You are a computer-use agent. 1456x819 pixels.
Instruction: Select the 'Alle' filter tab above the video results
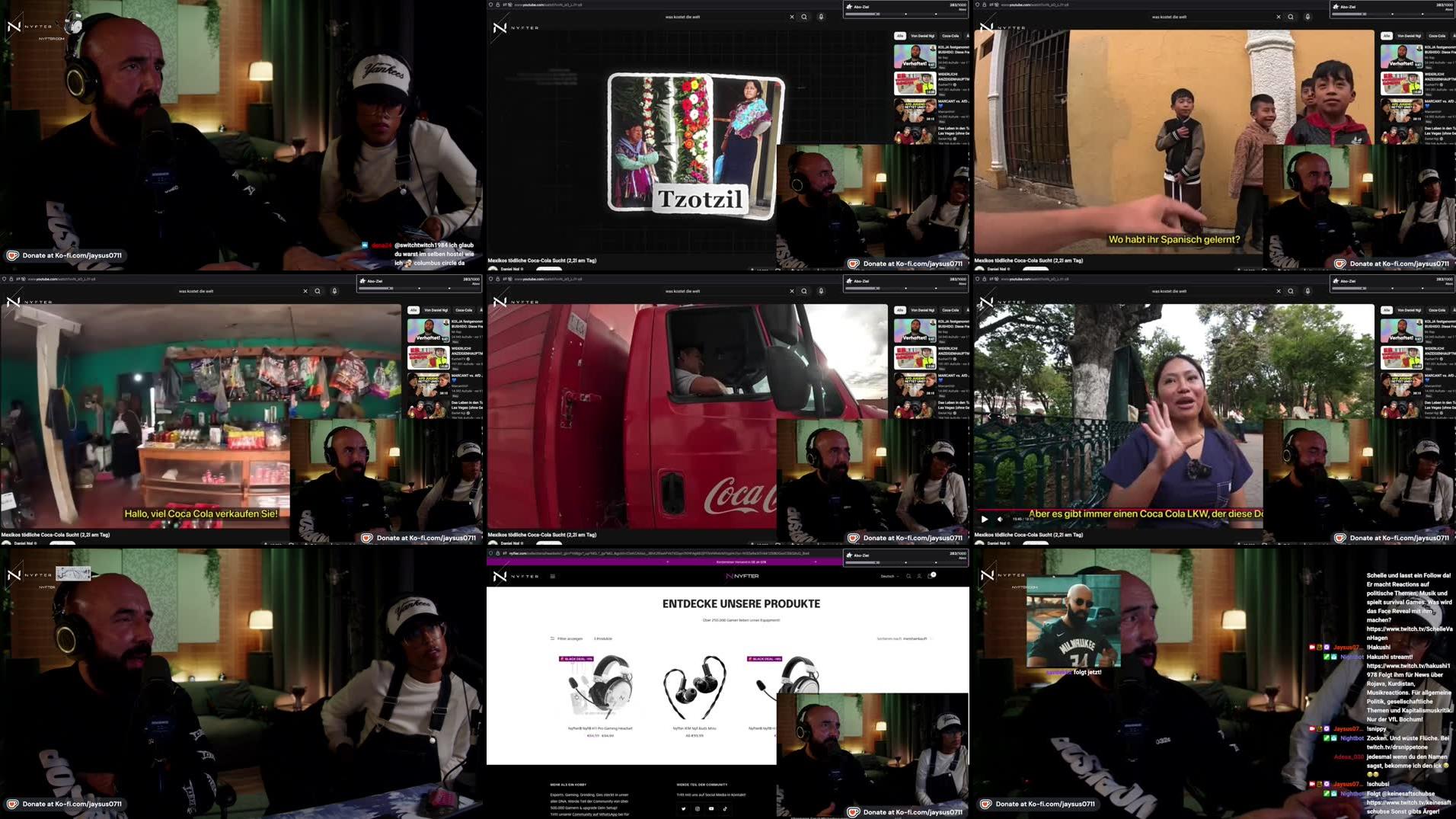[x=900, y=35]
